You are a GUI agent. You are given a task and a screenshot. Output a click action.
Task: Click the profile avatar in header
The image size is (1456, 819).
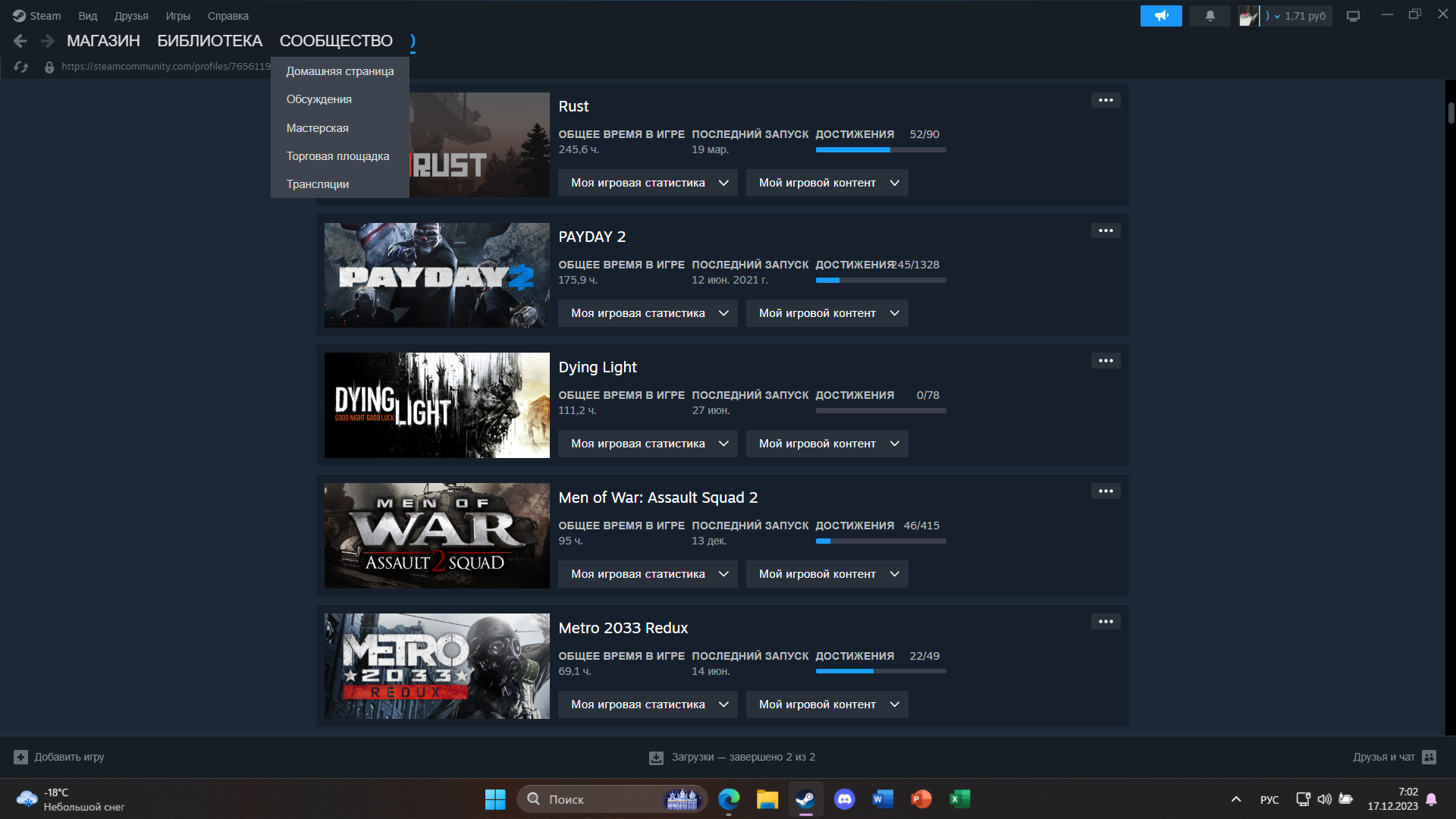(1248, 16)
